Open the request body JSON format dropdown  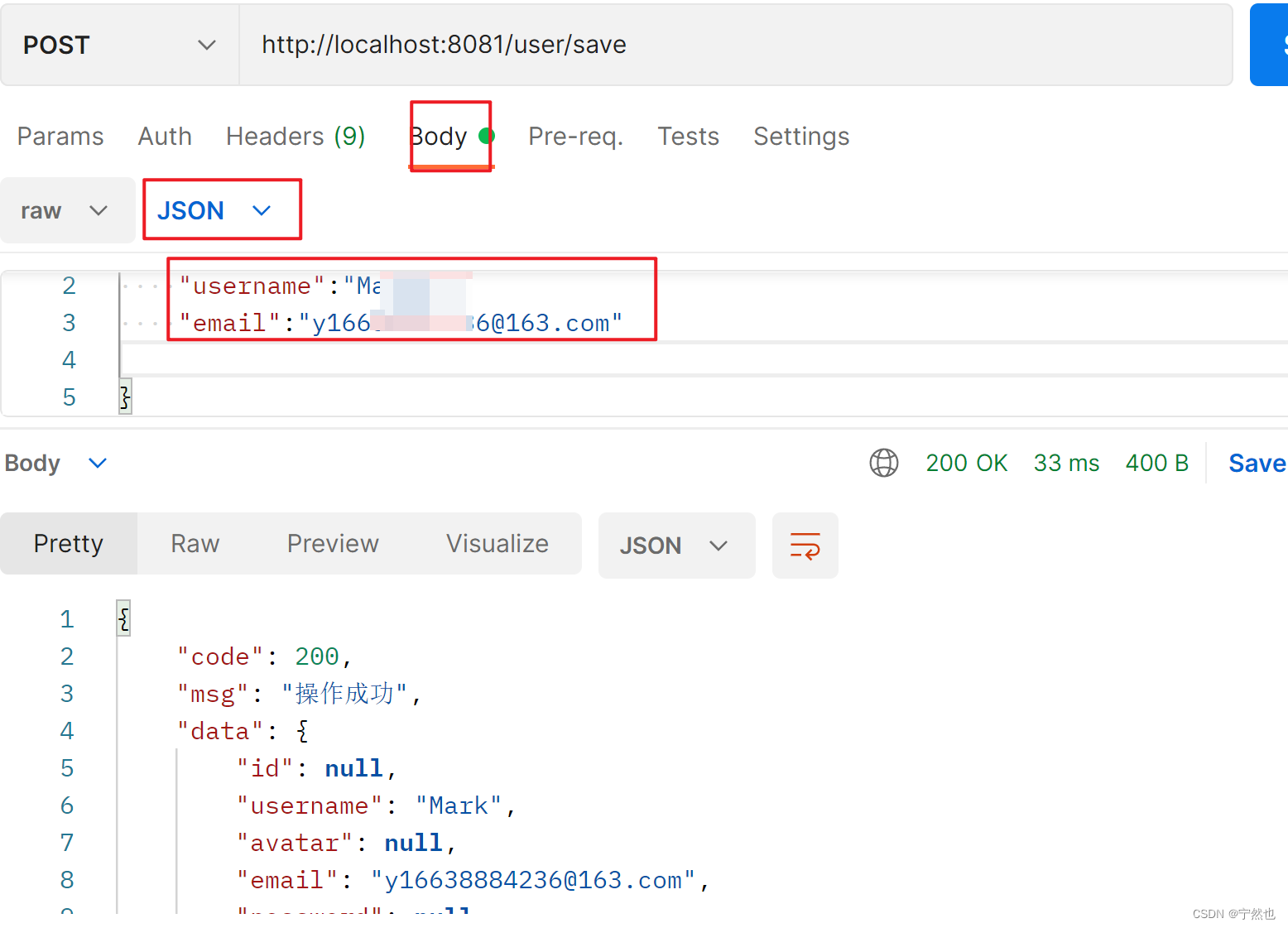click(x=217, y=210)
